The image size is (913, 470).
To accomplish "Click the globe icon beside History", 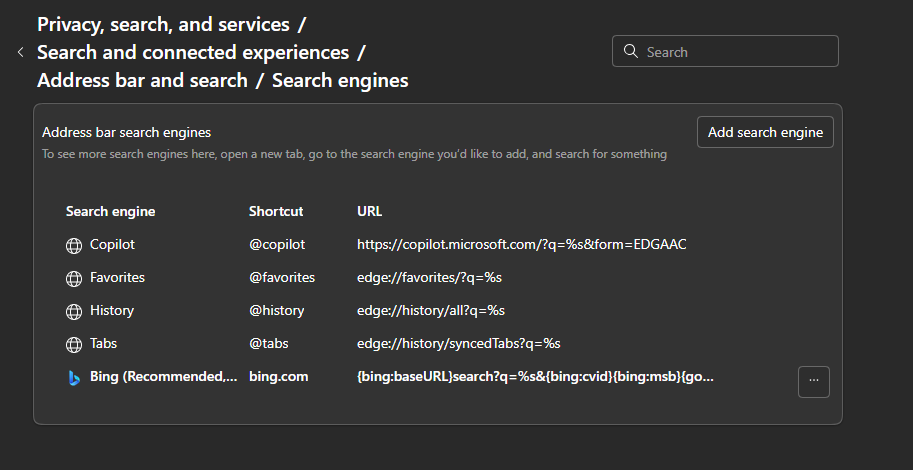I will pyautogui.click(x=73, y=311).
